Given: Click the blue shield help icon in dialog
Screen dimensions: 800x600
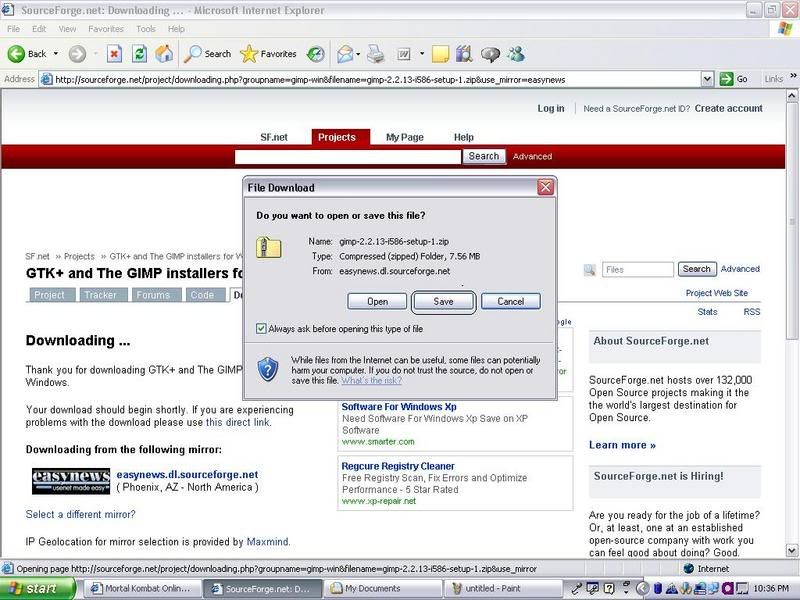Looking at the screenshot, I should pos(268,369).
